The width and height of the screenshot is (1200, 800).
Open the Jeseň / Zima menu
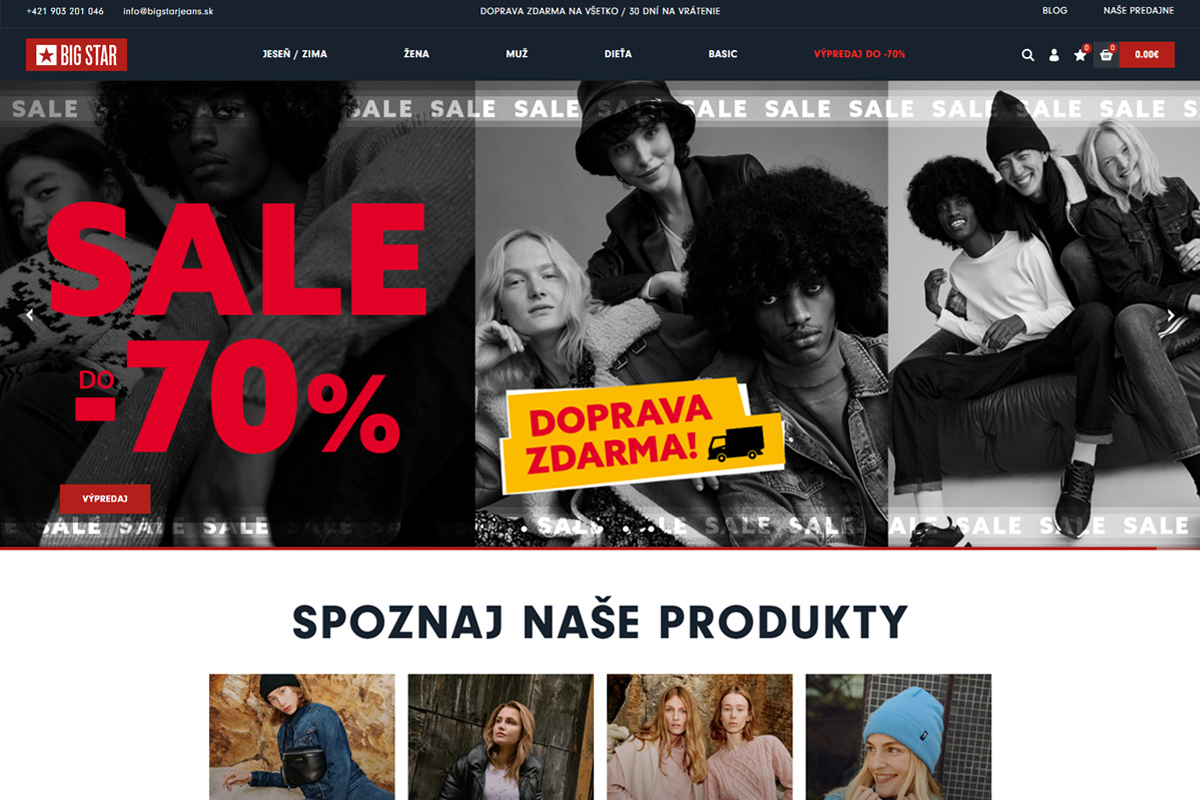[295, 54]
